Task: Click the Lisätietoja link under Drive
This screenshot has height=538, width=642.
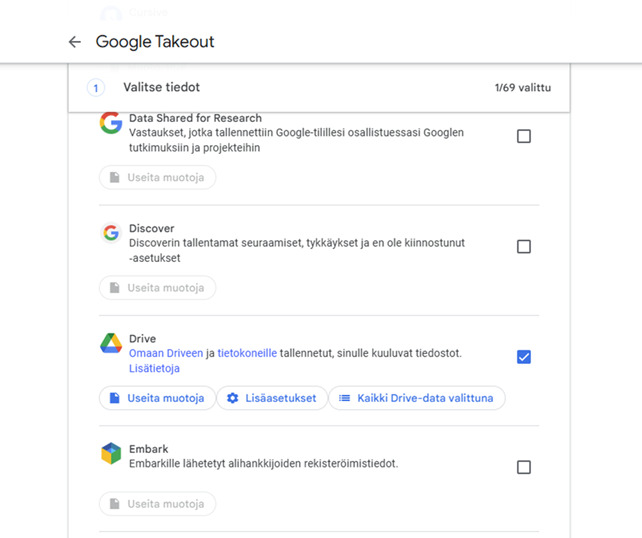Action: tap(154, 368)
